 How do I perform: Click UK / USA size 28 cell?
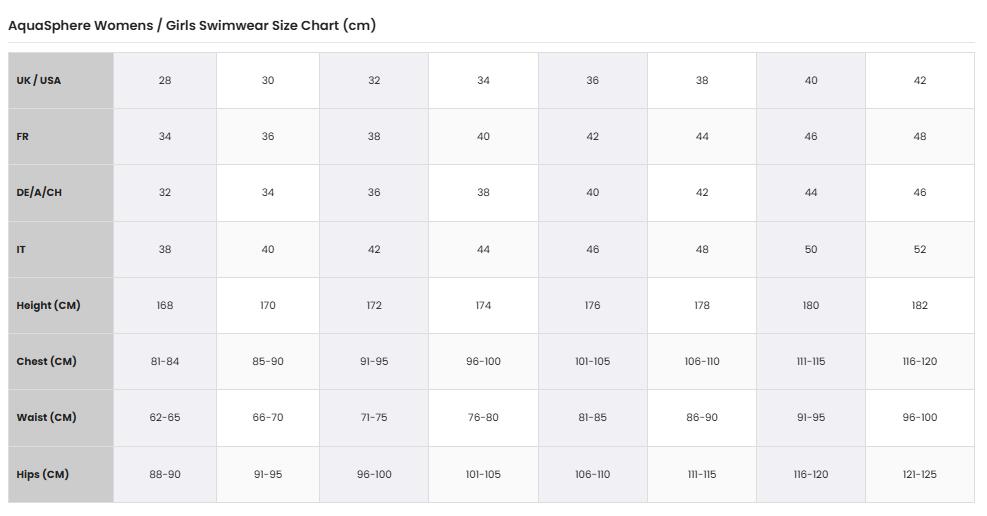pyautogui.click(x=165, y=81)
